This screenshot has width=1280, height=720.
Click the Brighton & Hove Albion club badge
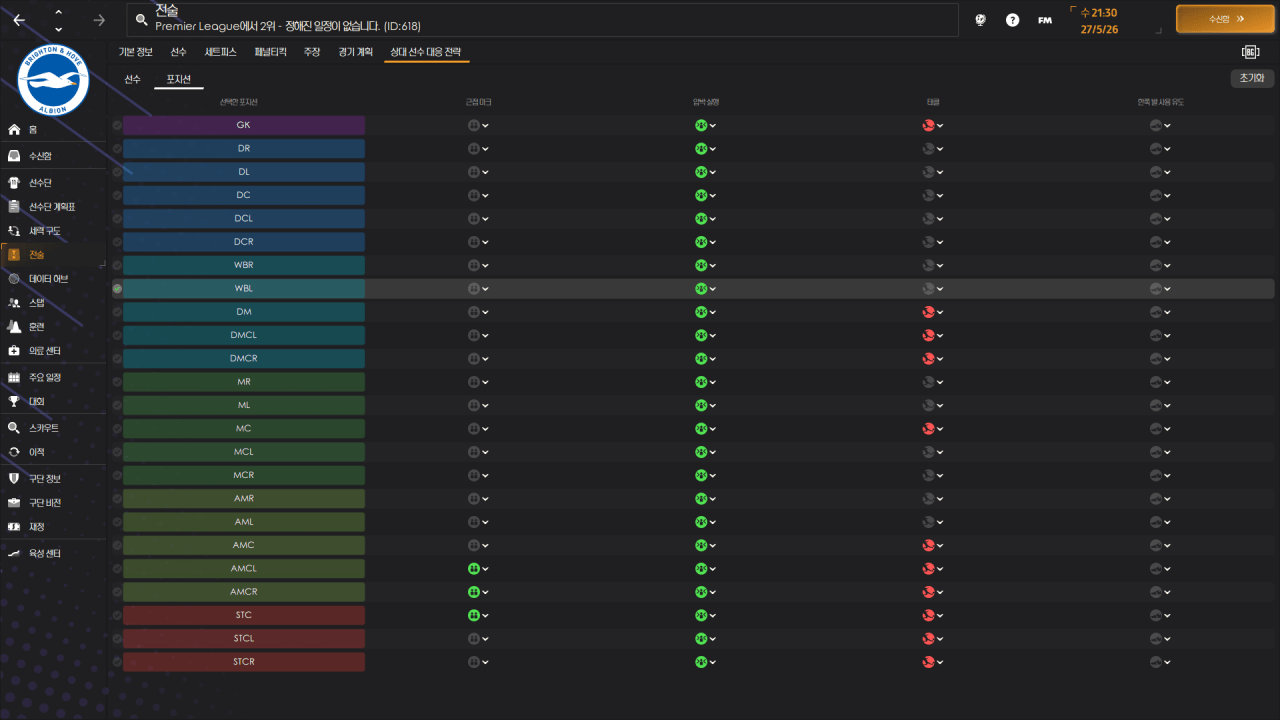tap(53, 82)
